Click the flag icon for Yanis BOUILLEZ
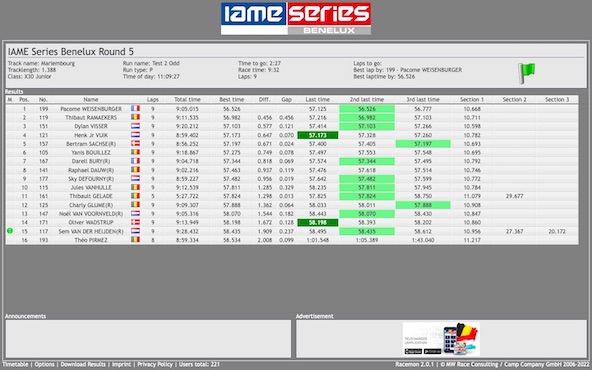Viewport: 592px width, 370px height. 135,152
